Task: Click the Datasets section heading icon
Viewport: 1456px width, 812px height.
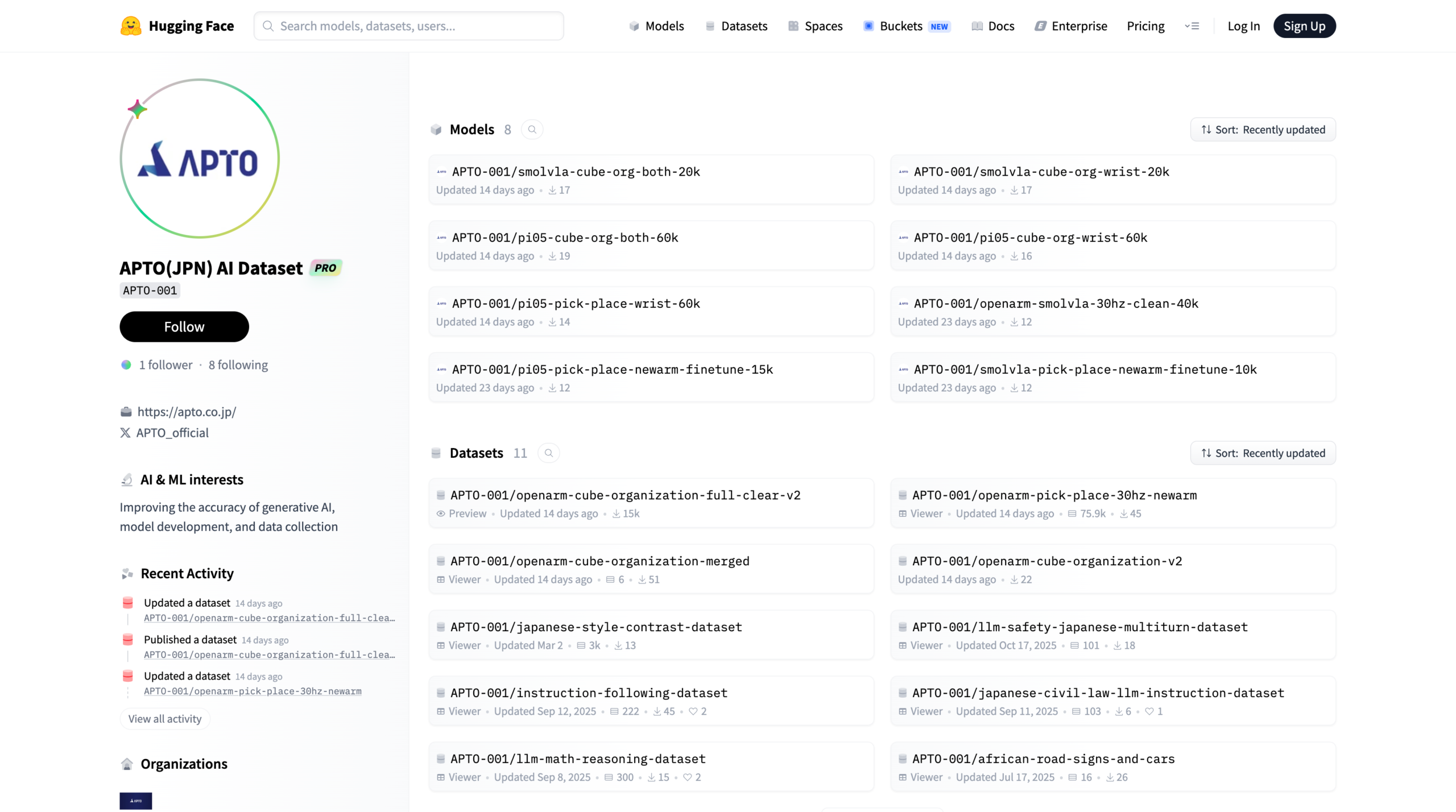Action: [436, 453]
